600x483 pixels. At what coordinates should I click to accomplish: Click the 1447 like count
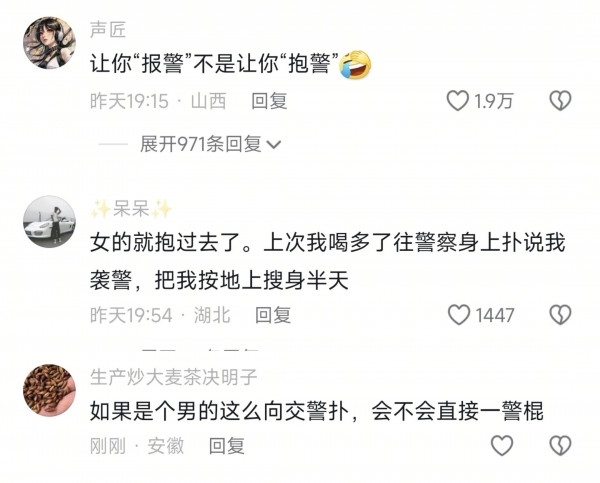click(x=495, y=315)
